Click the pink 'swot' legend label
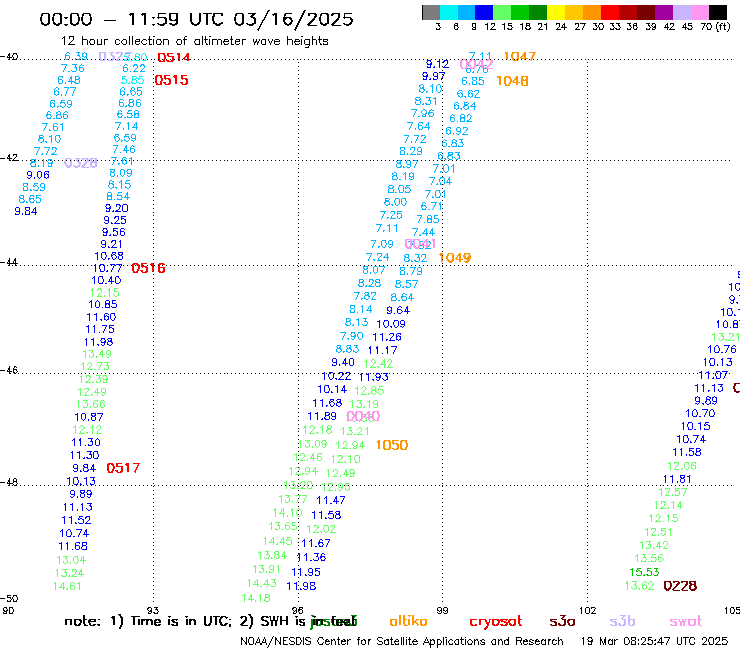This screenshot has height=650, width=740. point(686,622)
